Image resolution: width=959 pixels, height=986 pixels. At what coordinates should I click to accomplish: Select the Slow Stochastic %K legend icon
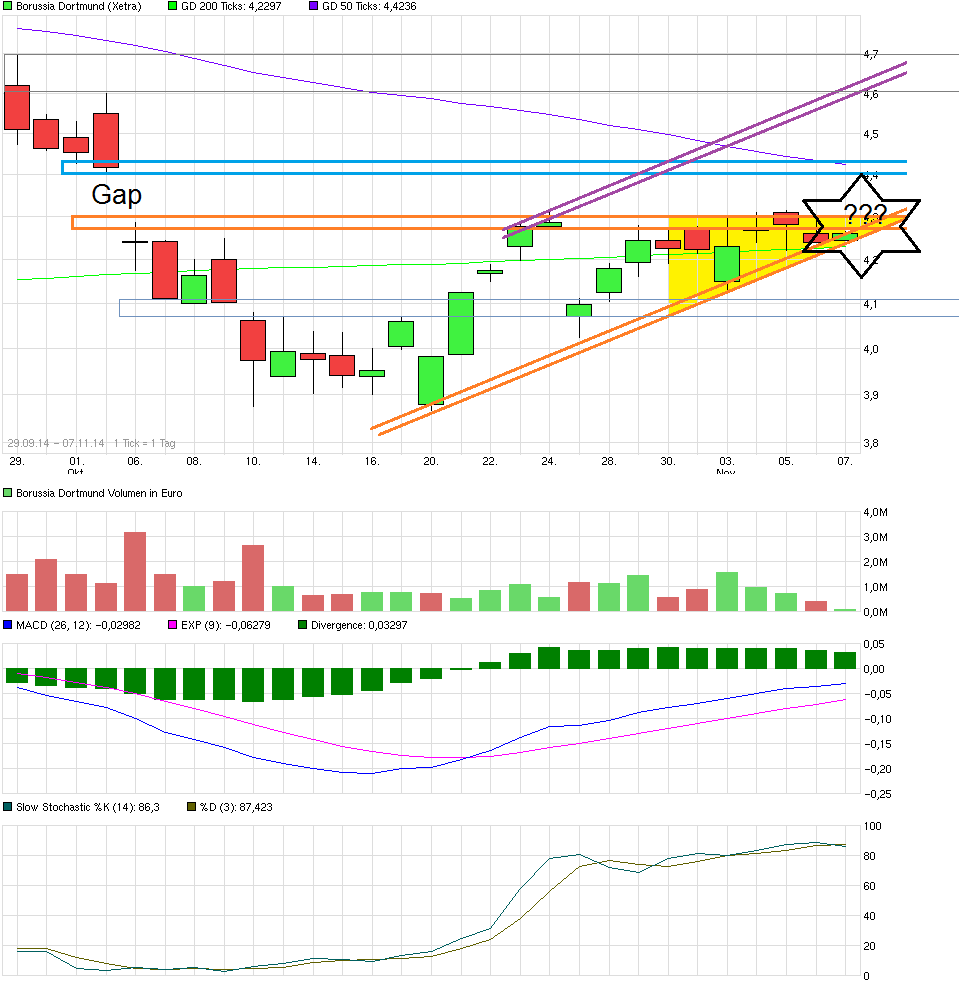(x=8, y=806)
